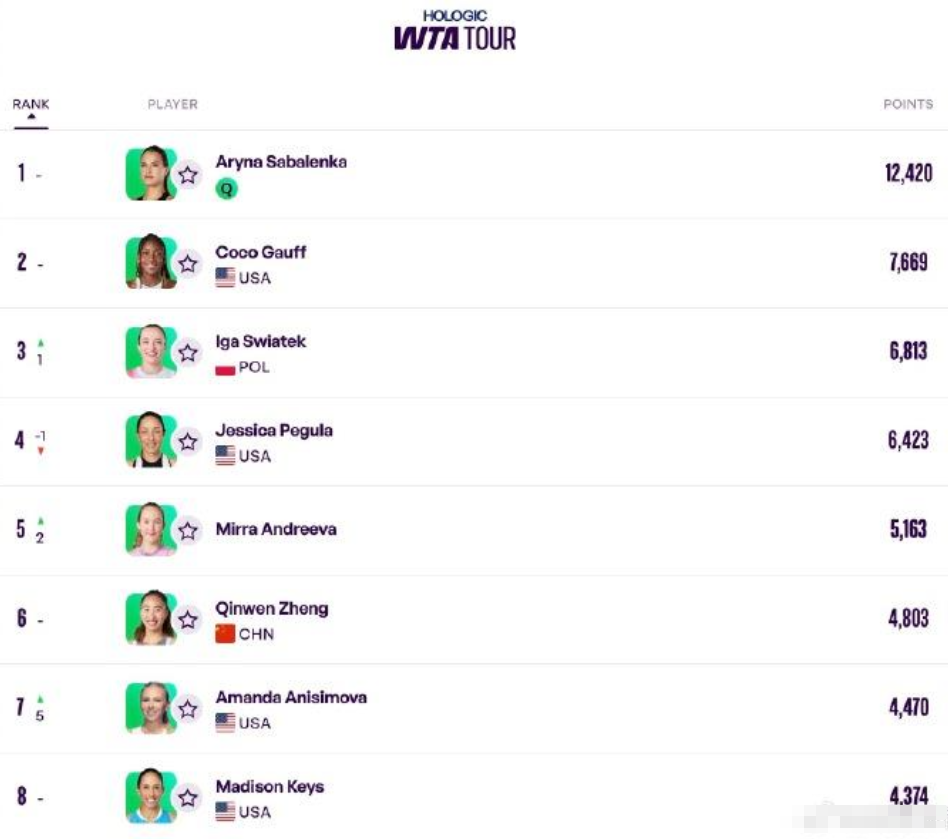This screenshot has width=948, height=839.
Task: Click the green Q badge under Sabalenka
Action: click(x=227, y=188)
